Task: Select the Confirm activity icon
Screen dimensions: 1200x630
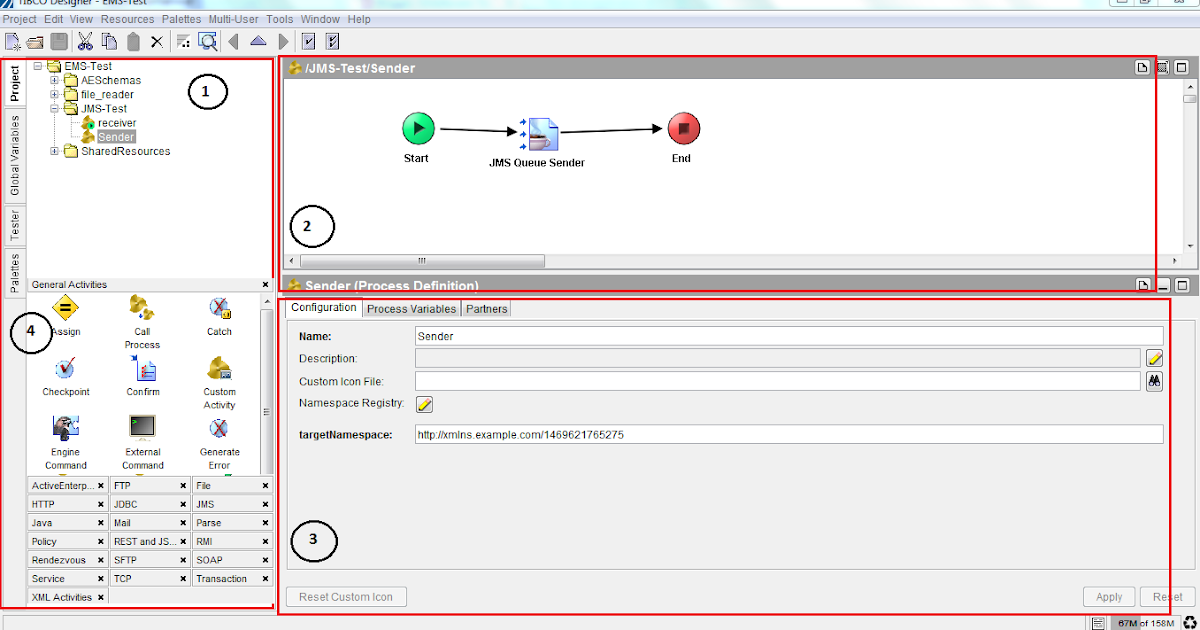Action: (142, 370)
